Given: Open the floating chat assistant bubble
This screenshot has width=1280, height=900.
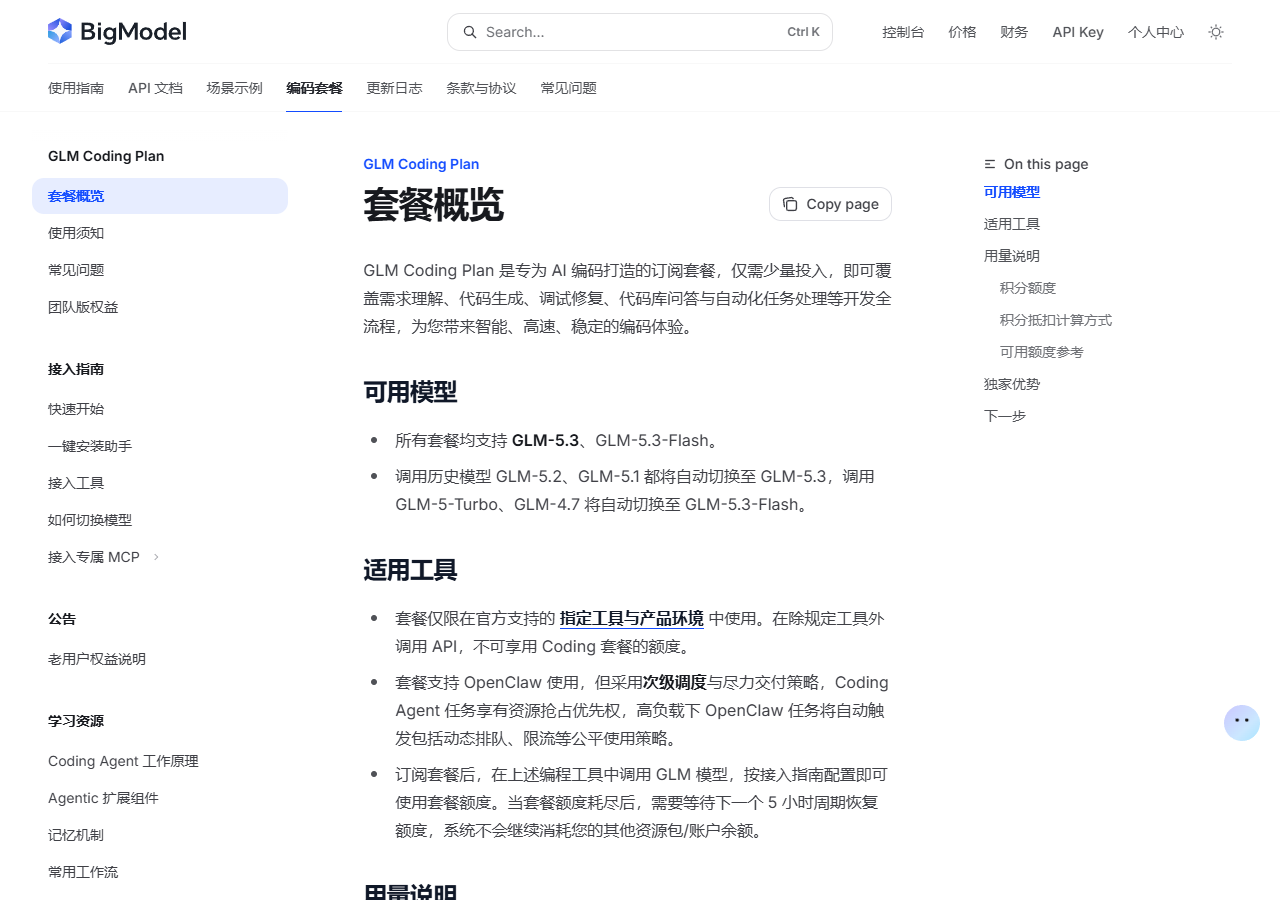Looking at the screenshot, I should click(1242, 722).
